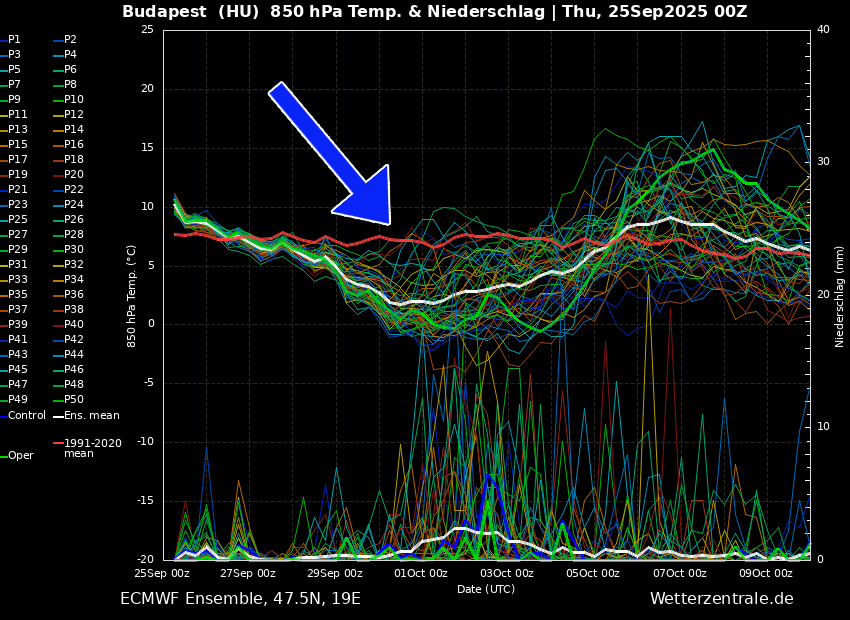Select the P1 legend entry
The height and width of the screenshot is (620, 850).
[x=14, y=40]
